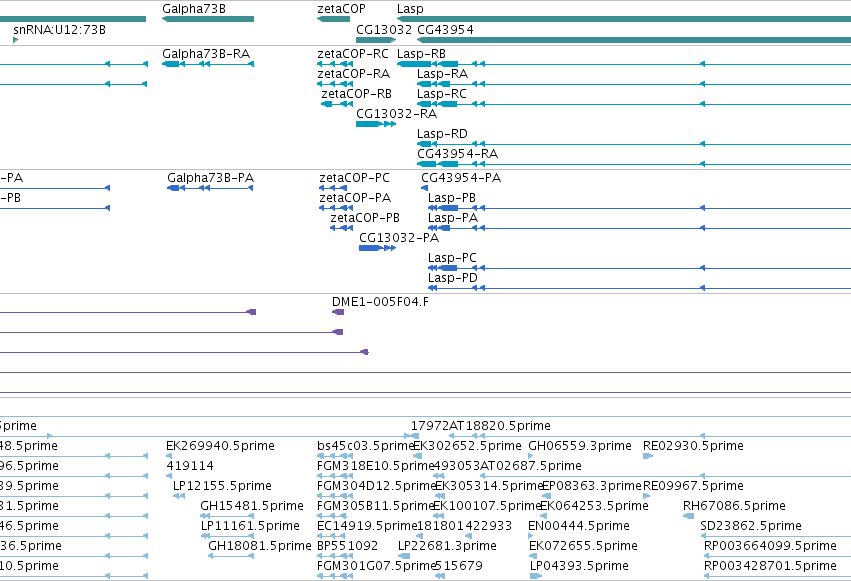Click the zetaCOP gene bar

333,19
